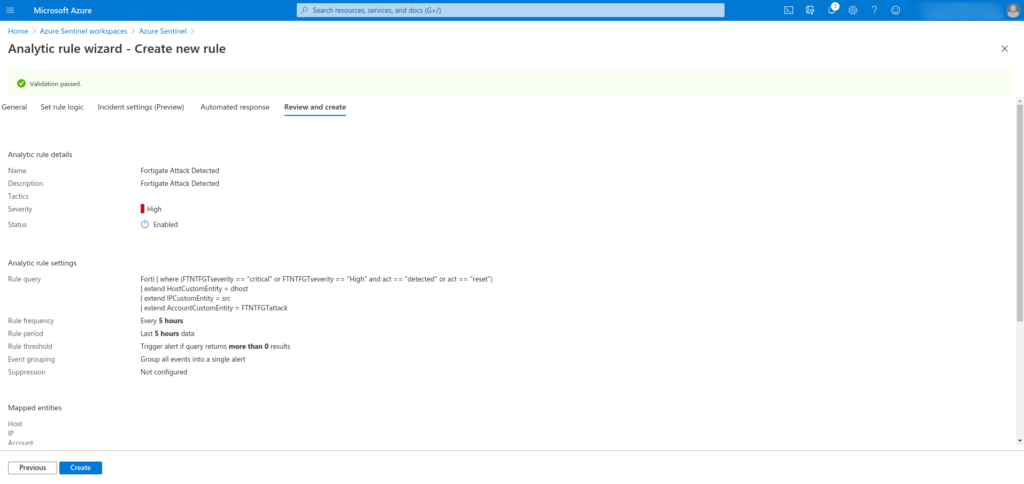Click the Enabled status text
Screen dimensions: 1024x484
165,224
